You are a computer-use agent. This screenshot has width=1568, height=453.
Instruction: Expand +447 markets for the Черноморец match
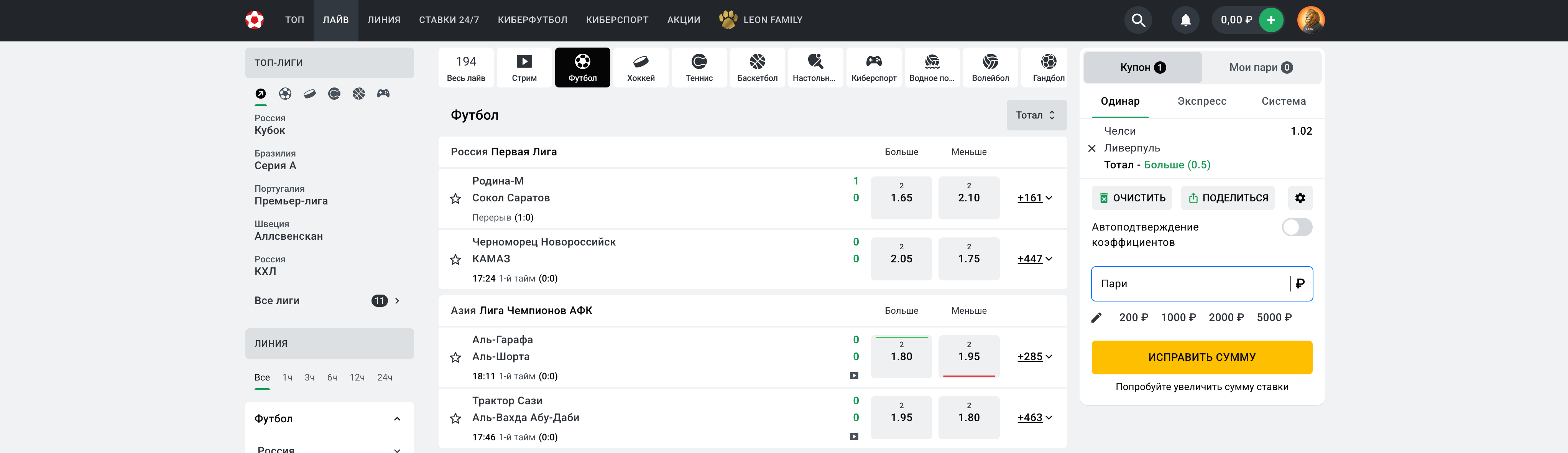click(x=1034, y=259)
